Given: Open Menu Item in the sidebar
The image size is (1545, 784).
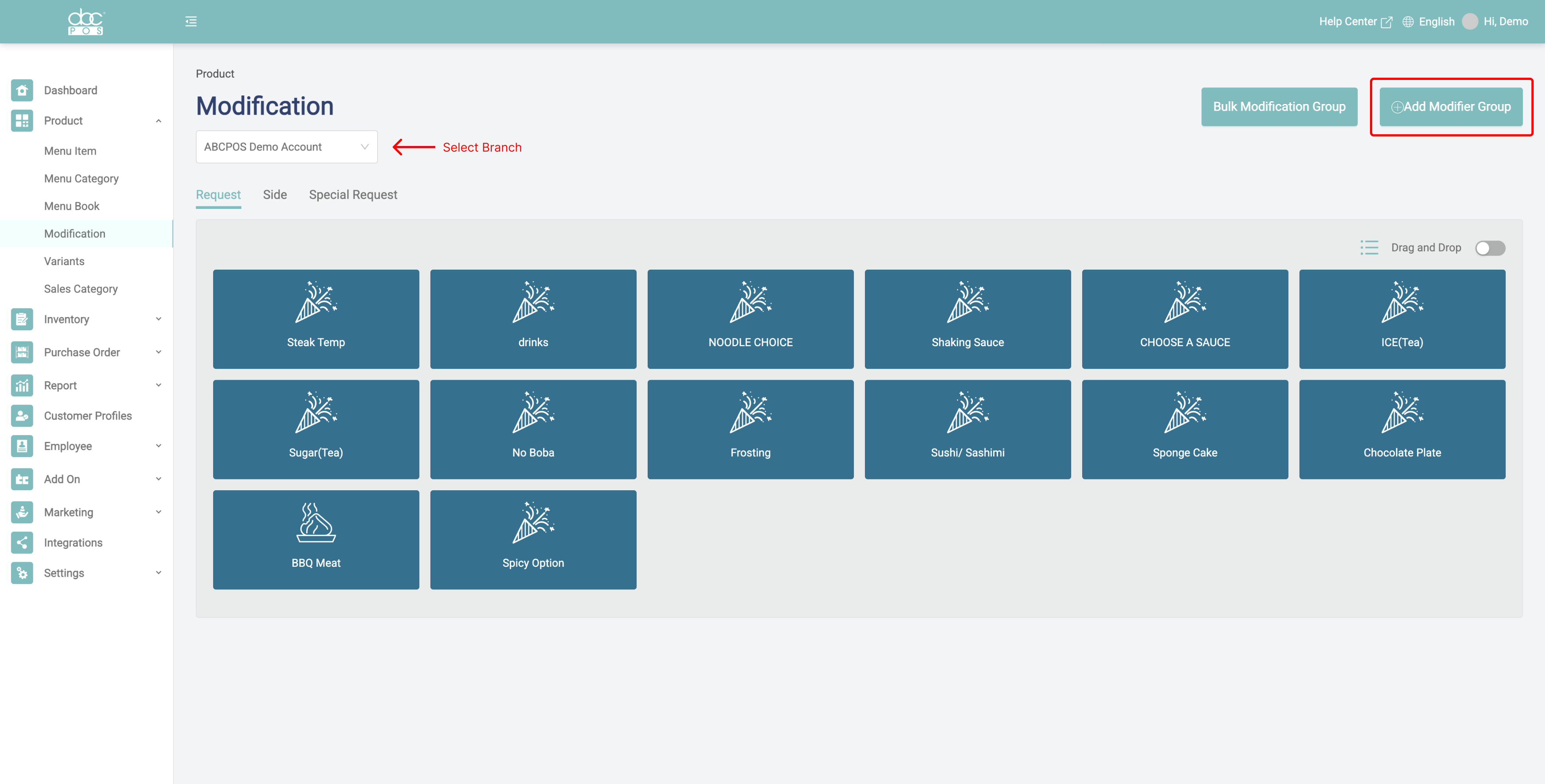Looking at the screenshot, I should [x=70, y=151].
